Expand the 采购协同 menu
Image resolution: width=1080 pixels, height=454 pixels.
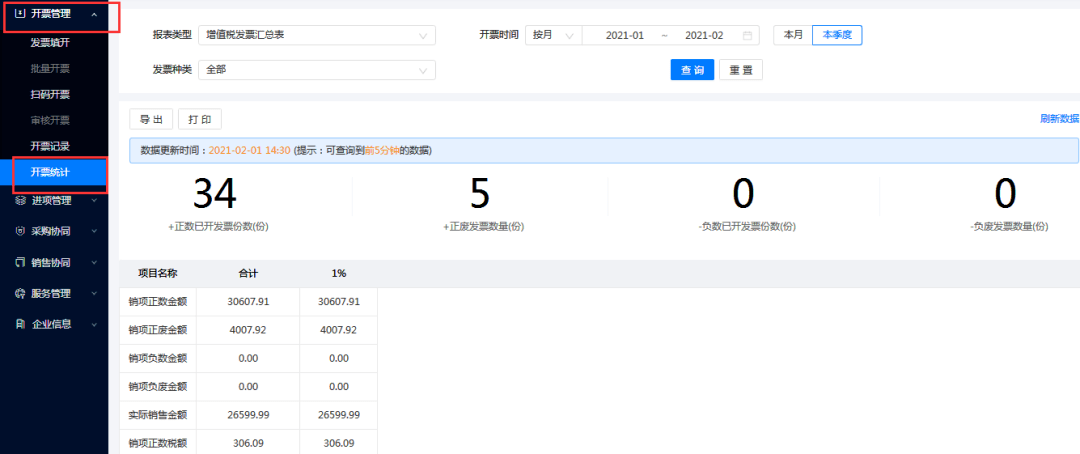[94, 232]
